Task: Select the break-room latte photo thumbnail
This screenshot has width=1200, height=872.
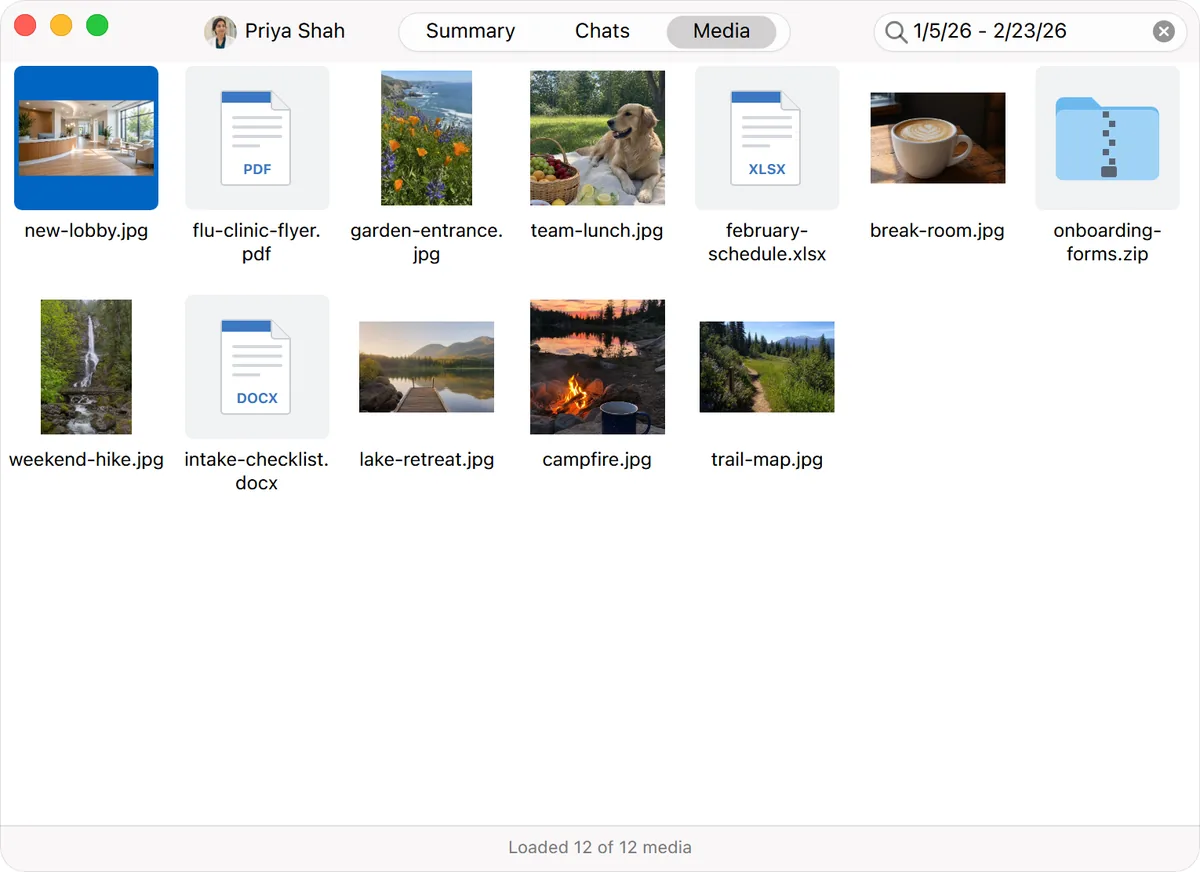Action: 937,138
